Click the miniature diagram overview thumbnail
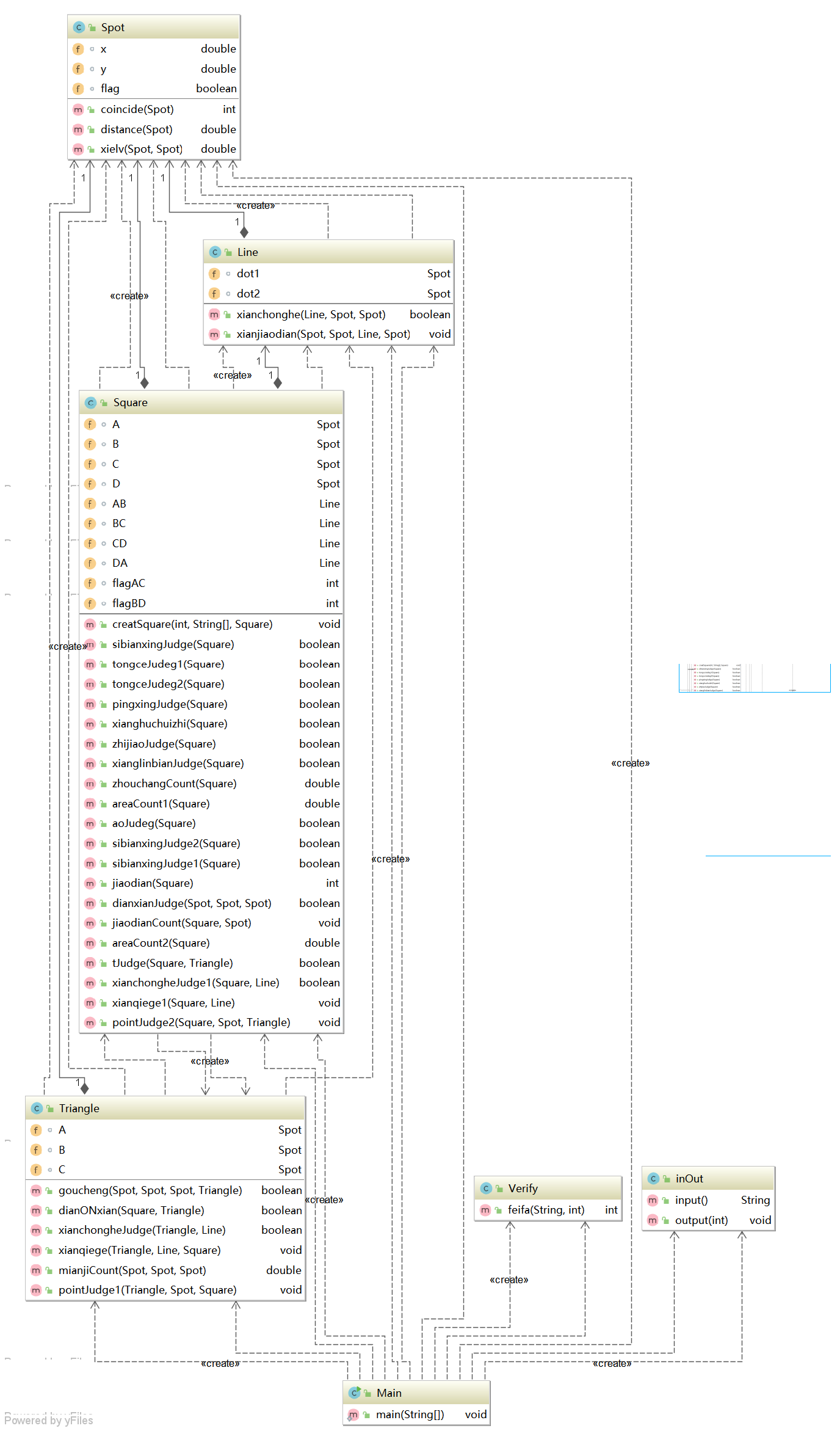 click(x=755, y=678)
